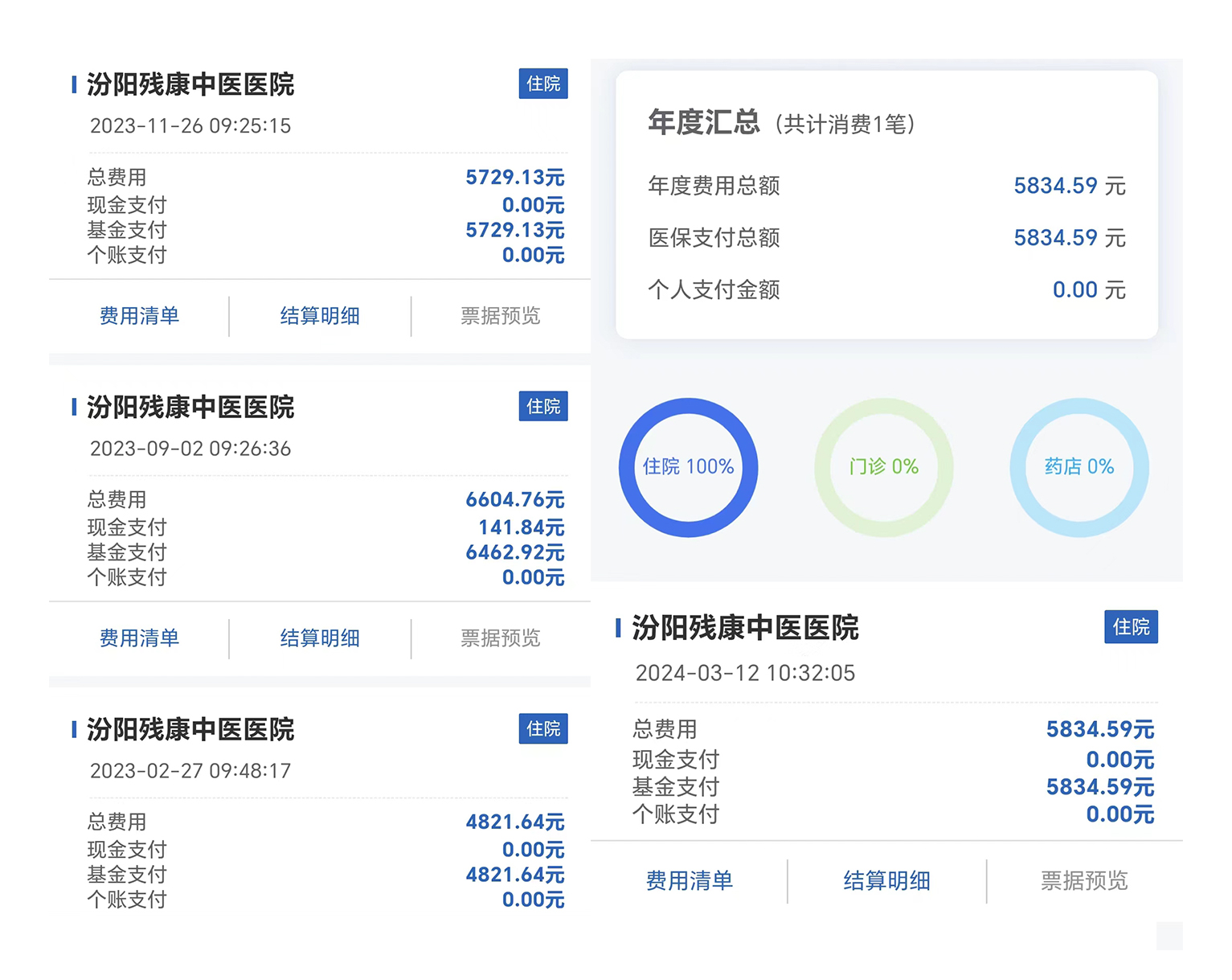Click the 年度费用总额 5834.59 元 value
Image resolution: width=1232 pixels, height=980 pixels.
[x=1069, y=186]
